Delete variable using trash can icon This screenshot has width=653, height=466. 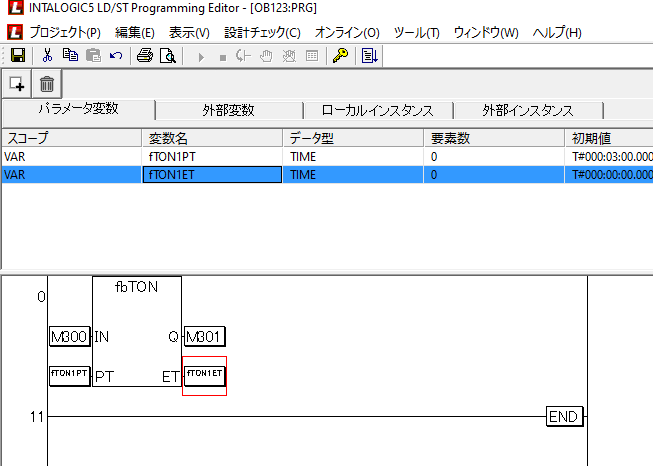click(x=47, y=84)
